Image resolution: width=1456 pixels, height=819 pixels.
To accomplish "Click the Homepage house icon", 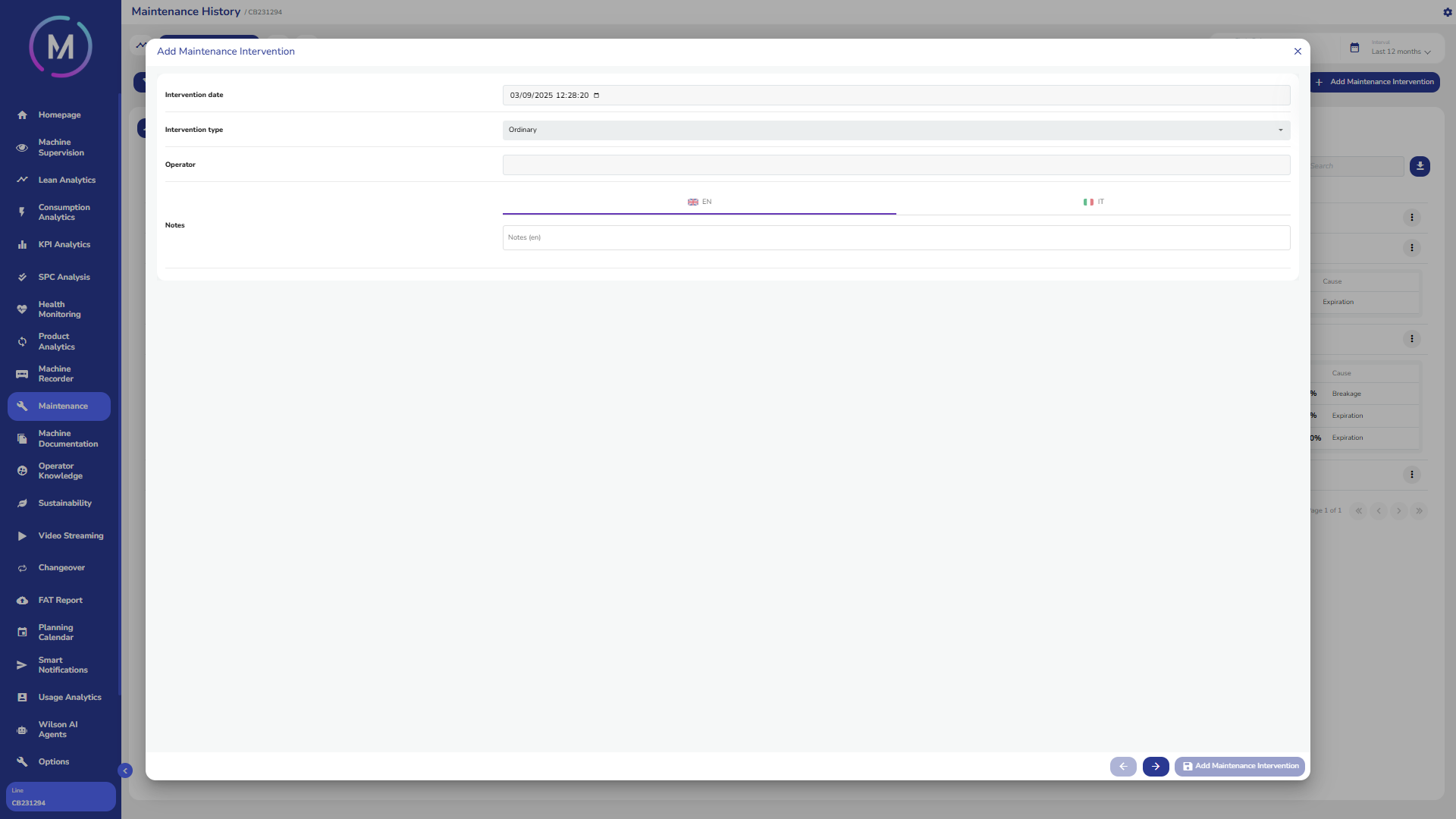I will [x=22, y=115].
